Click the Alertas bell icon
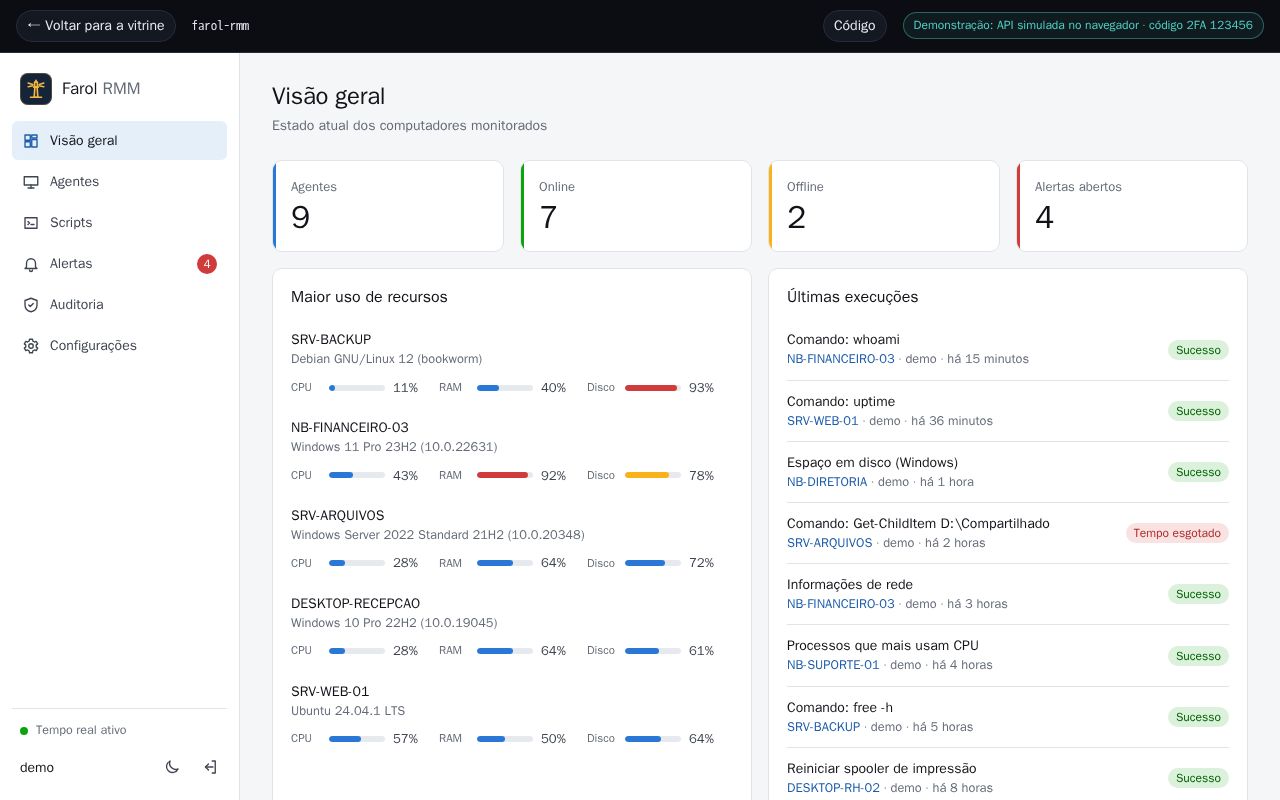Image resolution: width=1280 pixels, height=800 pixels. pos(31,264)
